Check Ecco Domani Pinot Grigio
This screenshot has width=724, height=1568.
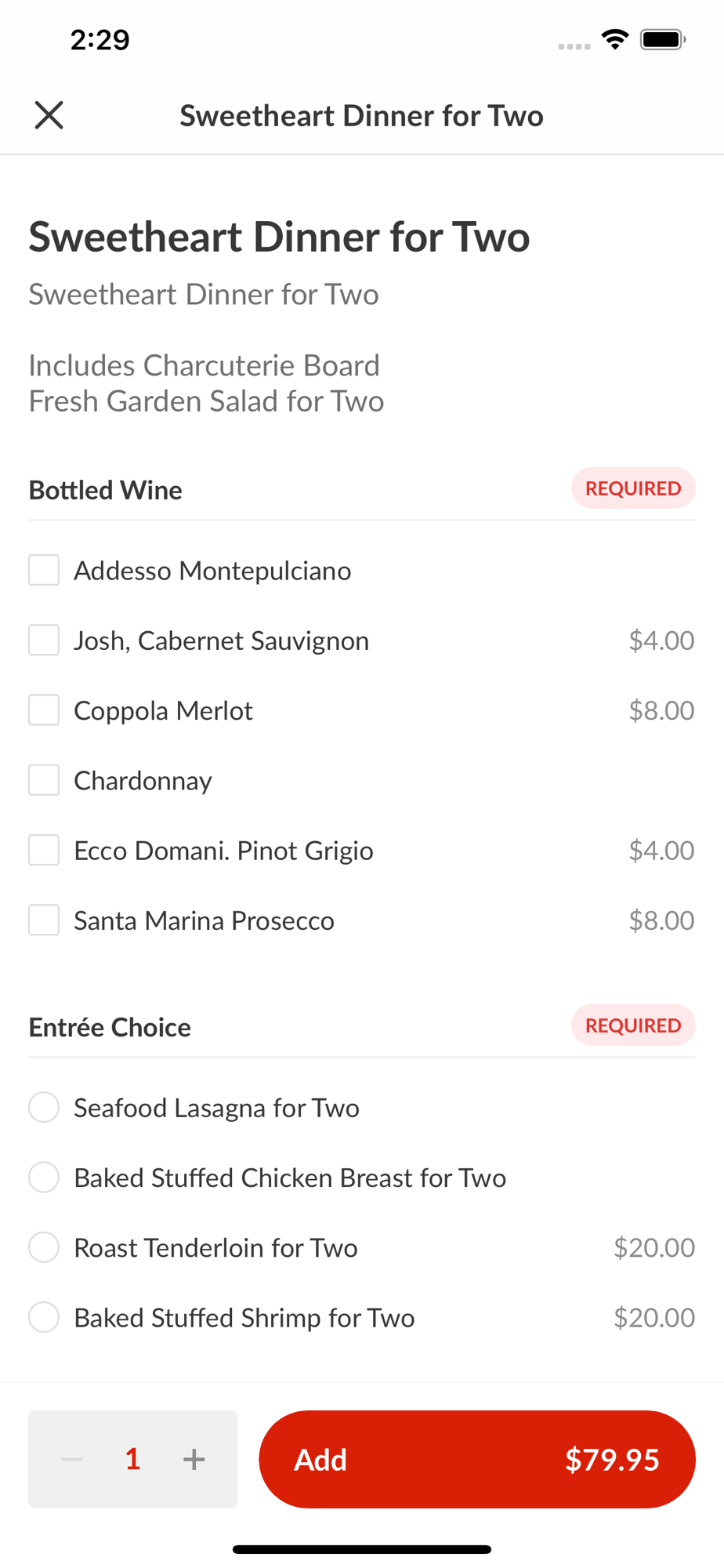tap(44, 850)
